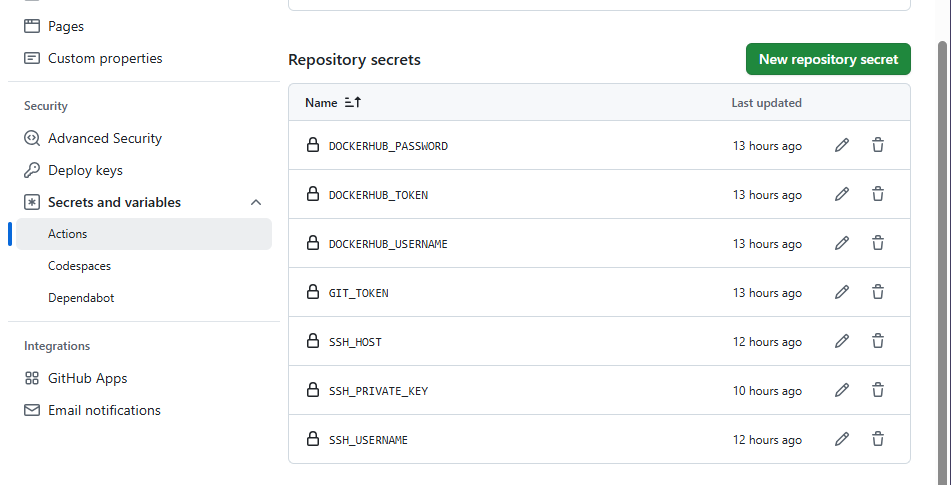Click Secrets and variables label
951x485 pixels.
point(114,202)
